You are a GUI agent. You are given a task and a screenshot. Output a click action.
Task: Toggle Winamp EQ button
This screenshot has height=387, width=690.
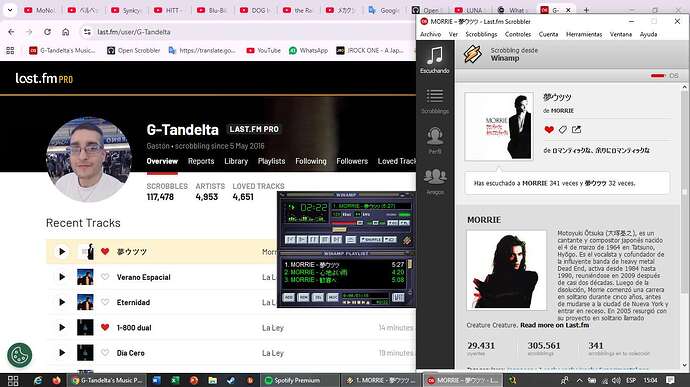coord(393,223)
